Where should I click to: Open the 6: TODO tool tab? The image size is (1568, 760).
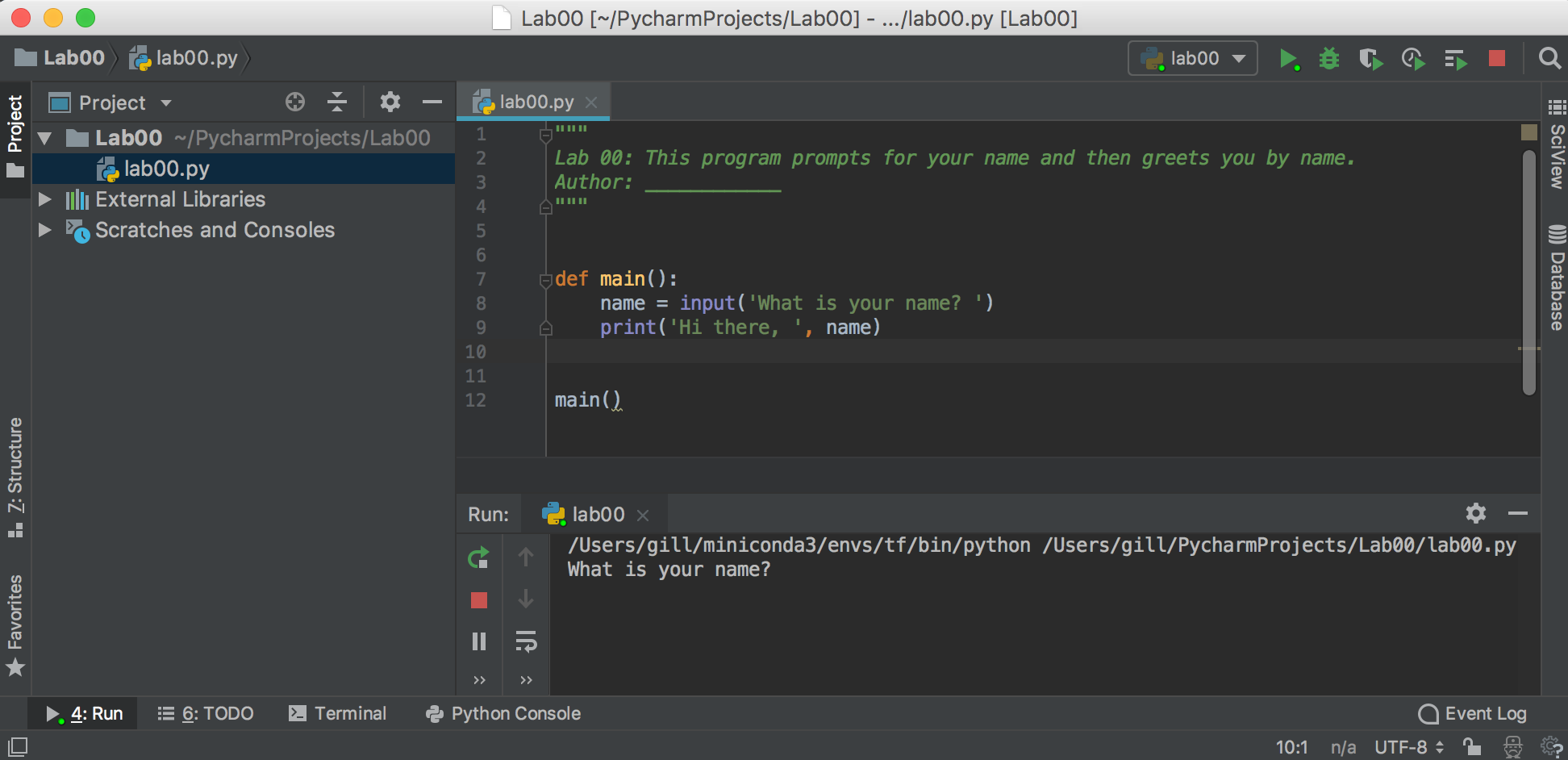coord(206,714)
